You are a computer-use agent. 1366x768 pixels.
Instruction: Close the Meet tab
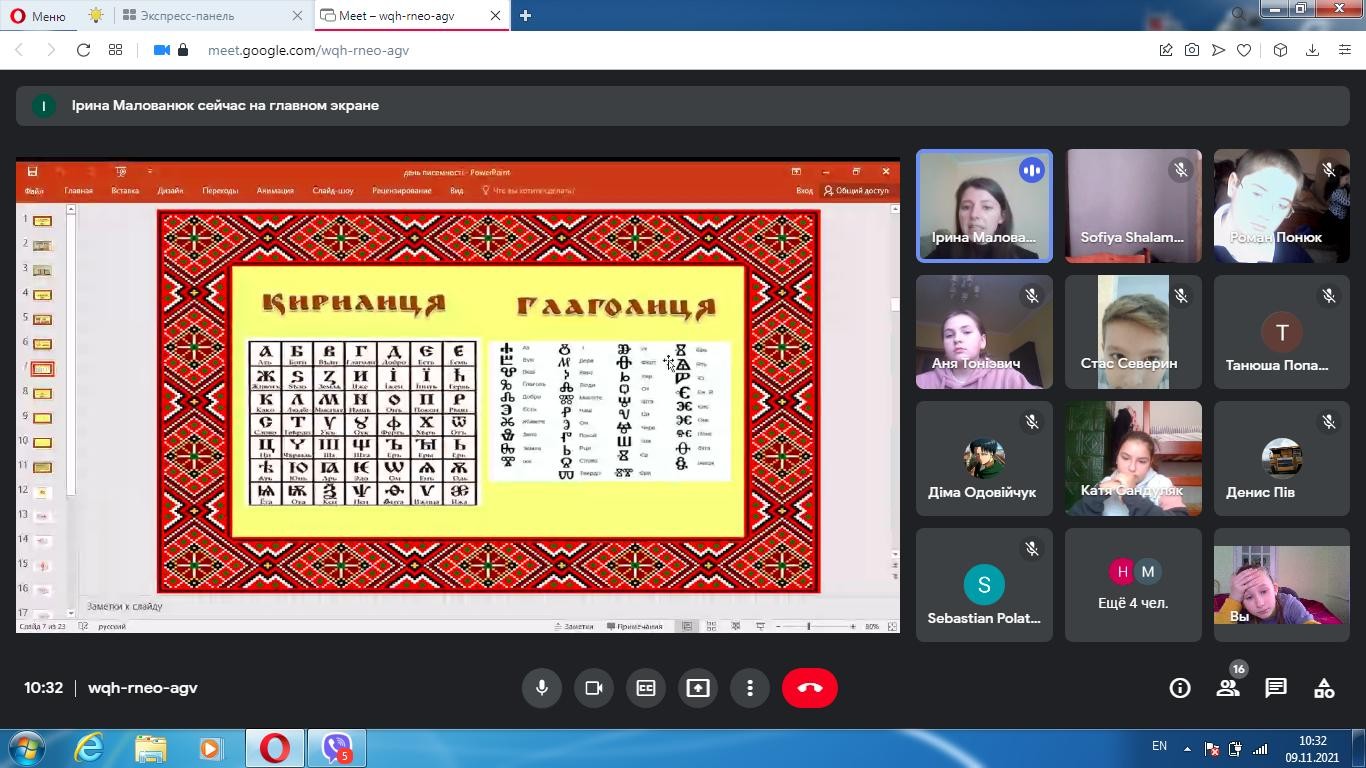[495, 16]
